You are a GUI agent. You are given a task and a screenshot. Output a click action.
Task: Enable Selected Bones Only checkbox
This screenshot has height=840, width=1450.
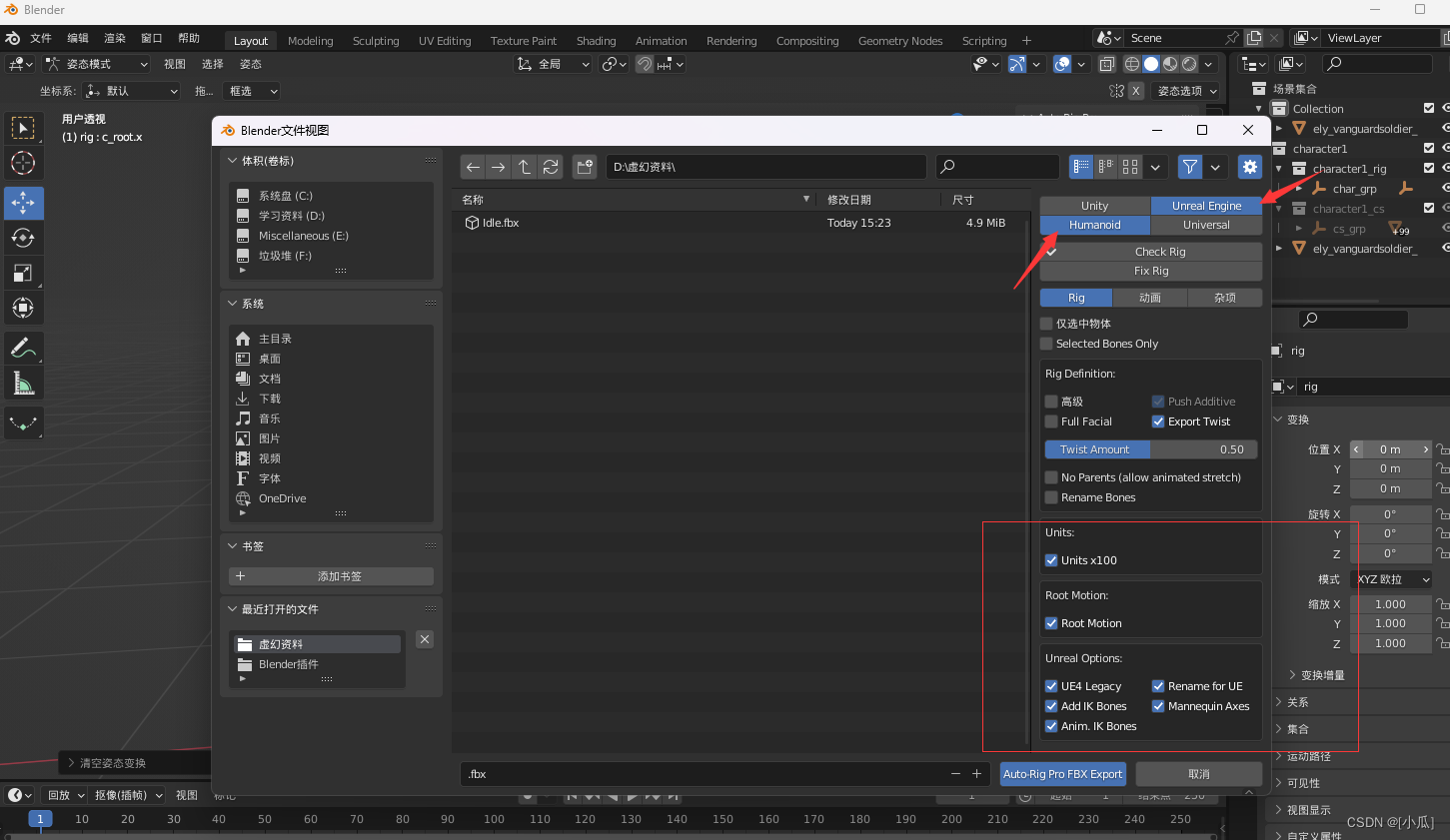pos(1046,344)
